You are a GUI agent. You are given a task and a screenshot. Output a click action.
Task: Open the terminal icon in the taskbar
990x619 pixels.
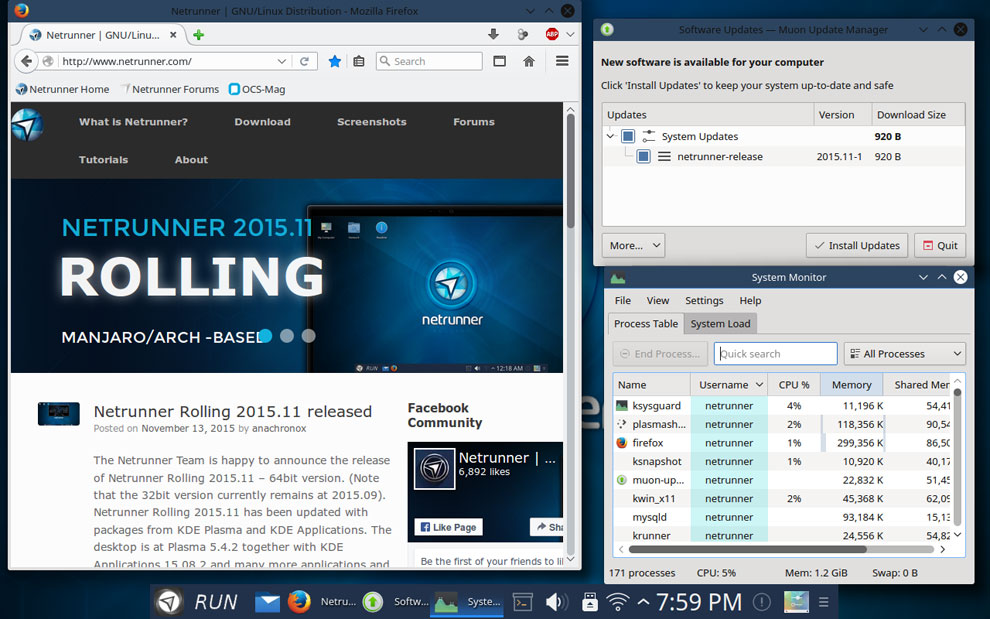point(522,603)
